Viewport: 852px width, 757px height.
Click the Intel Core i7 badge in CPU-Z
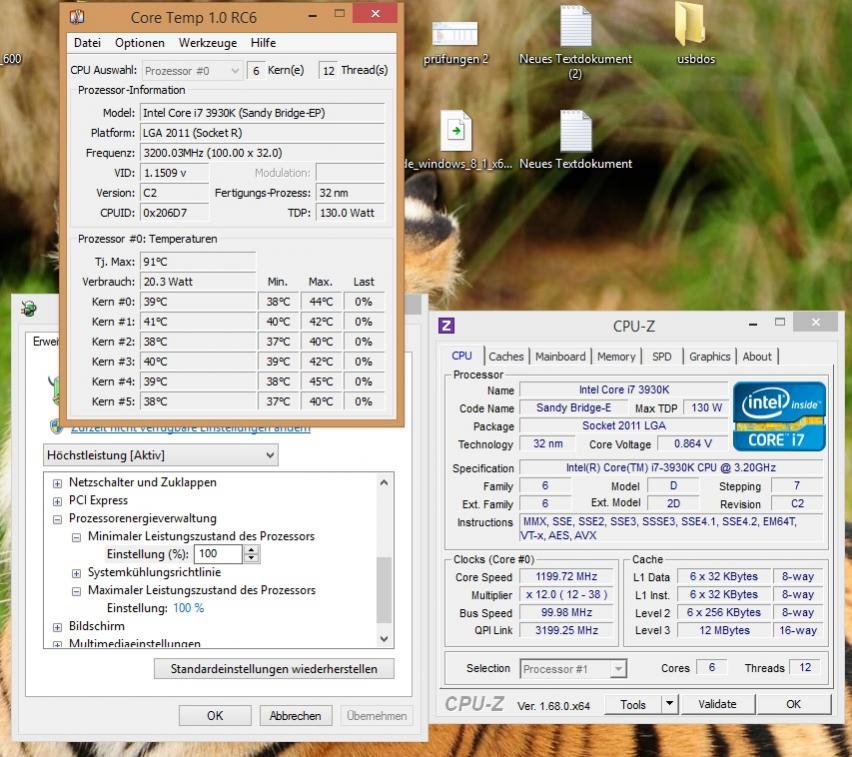(x=779, y=416)
